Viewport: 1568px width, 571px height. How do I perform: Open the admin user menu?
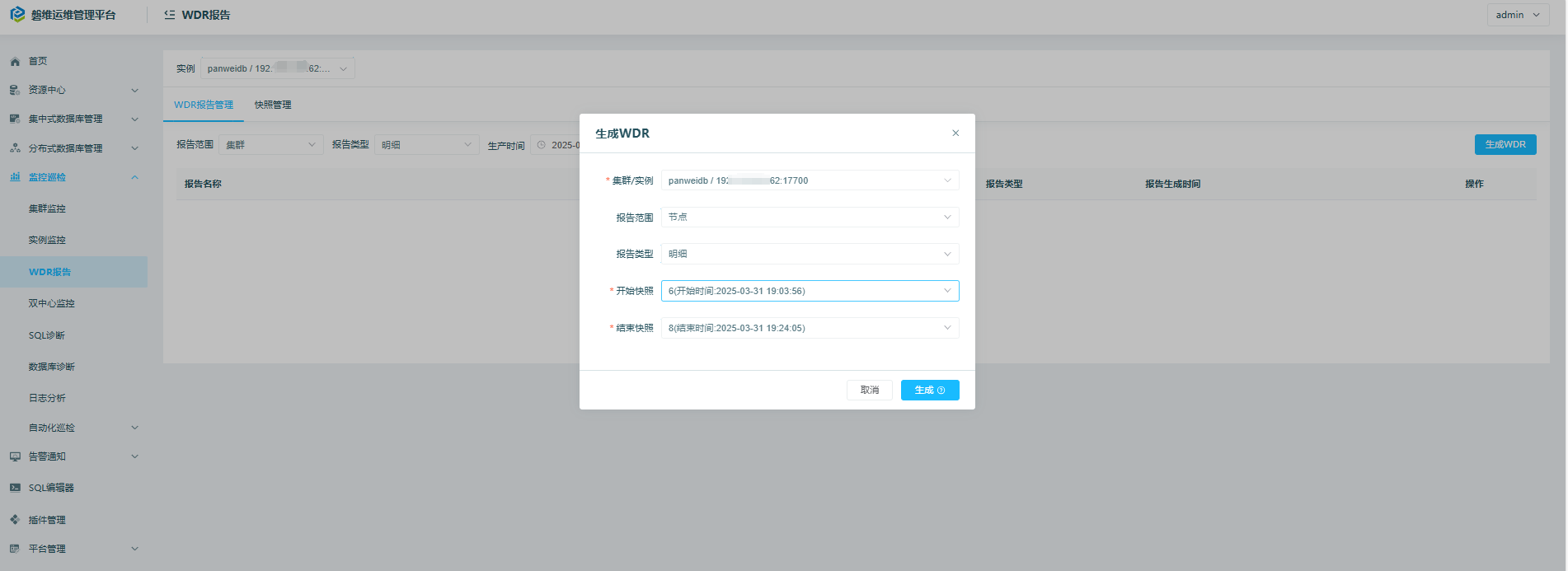click(x=1518, y=15)
